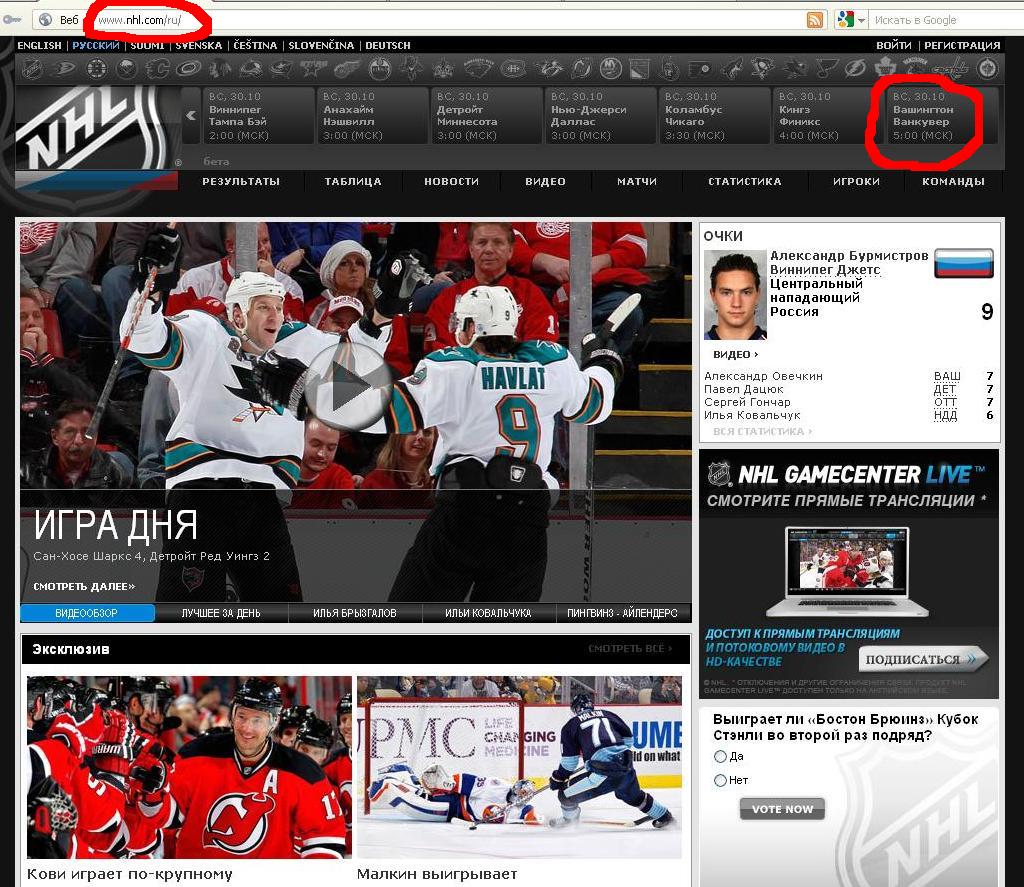Click the Chicago Blackhawks logo

219,68
